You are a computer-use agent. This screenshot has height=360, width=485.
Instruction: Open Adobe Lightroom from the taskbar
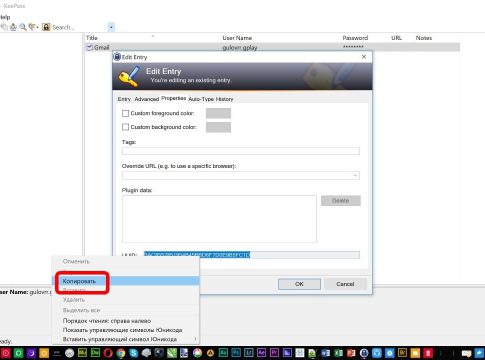coord(249,353)
